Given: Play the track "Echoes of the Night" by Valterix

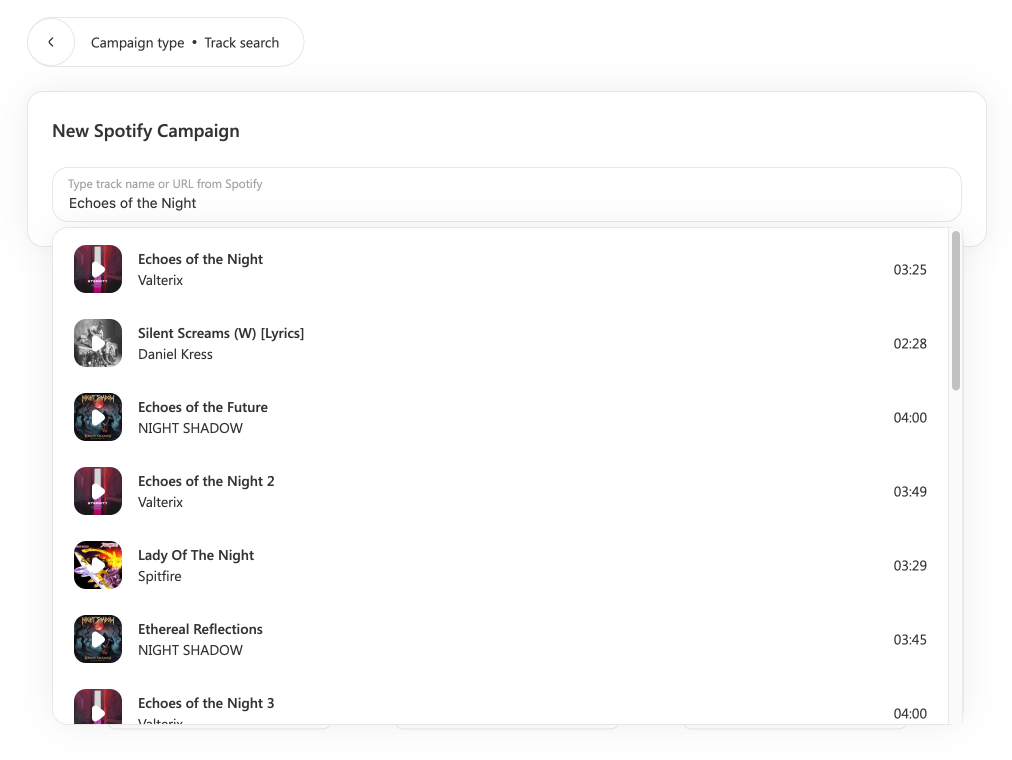Looking at the screenshot, I should (97, 269).
